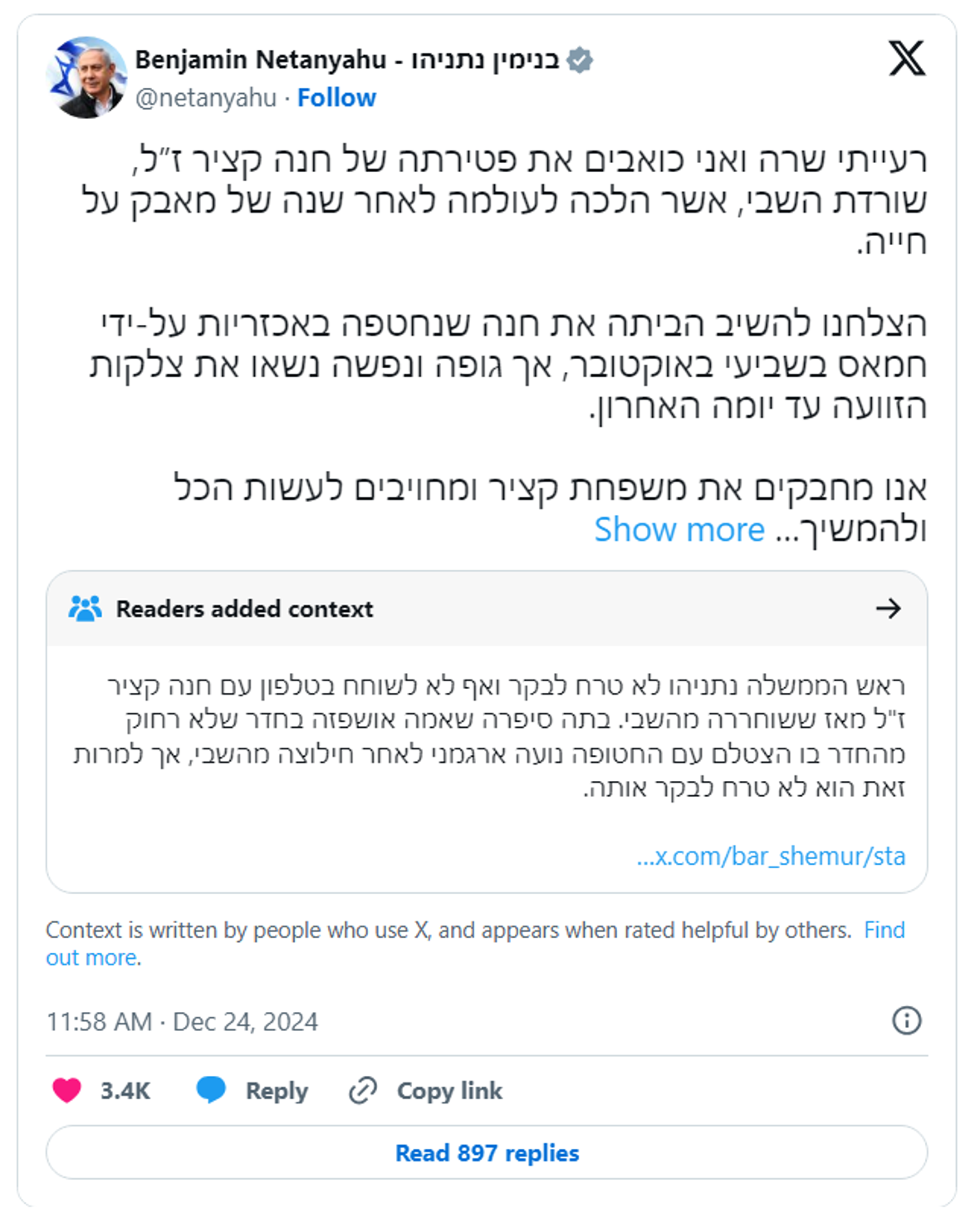Click the Readers added context people icon
This screenshot has width=980, height=1213.
[x=85, y=608]
